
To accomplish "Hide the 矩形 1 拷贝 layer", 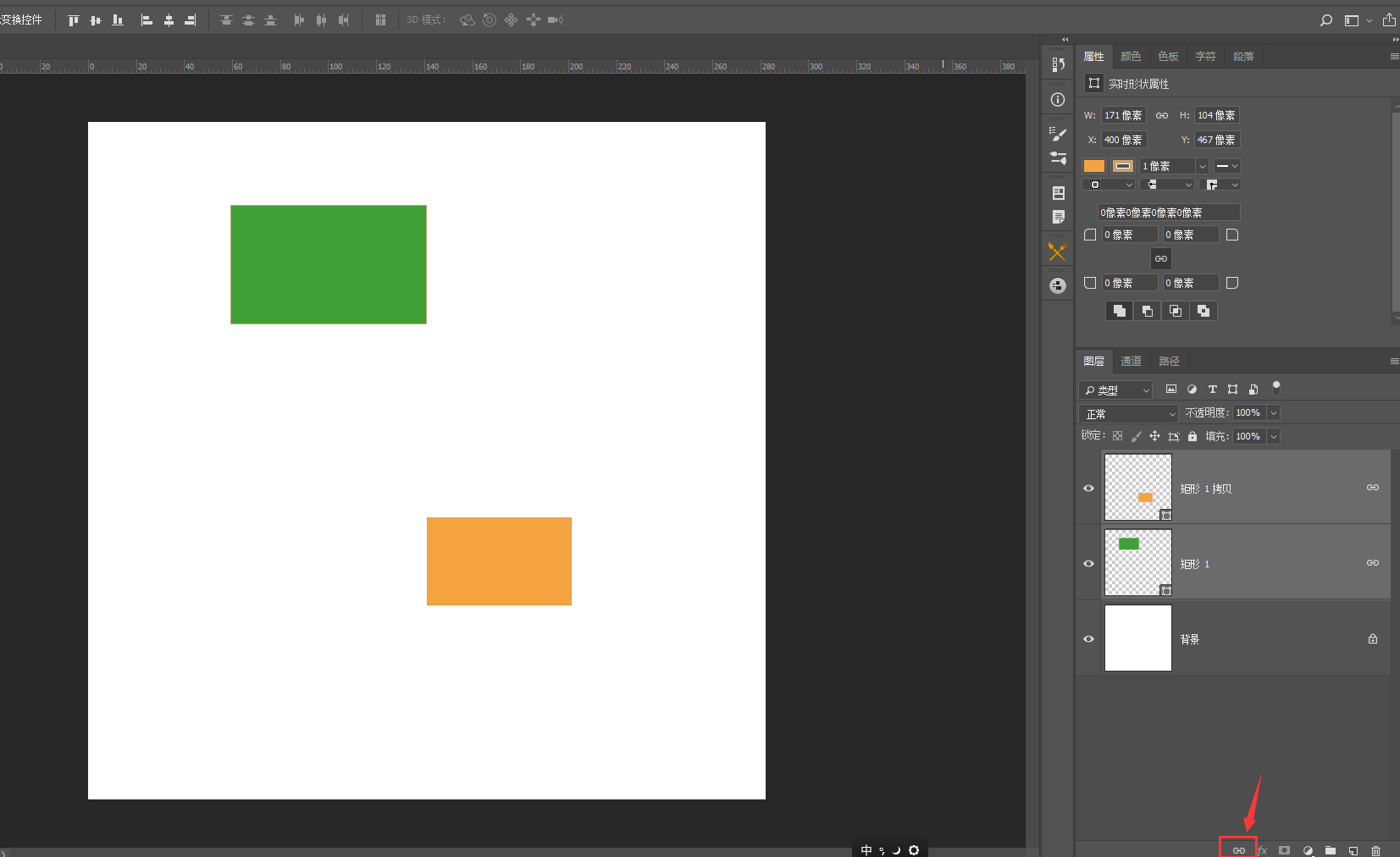I will (1089, 488).
